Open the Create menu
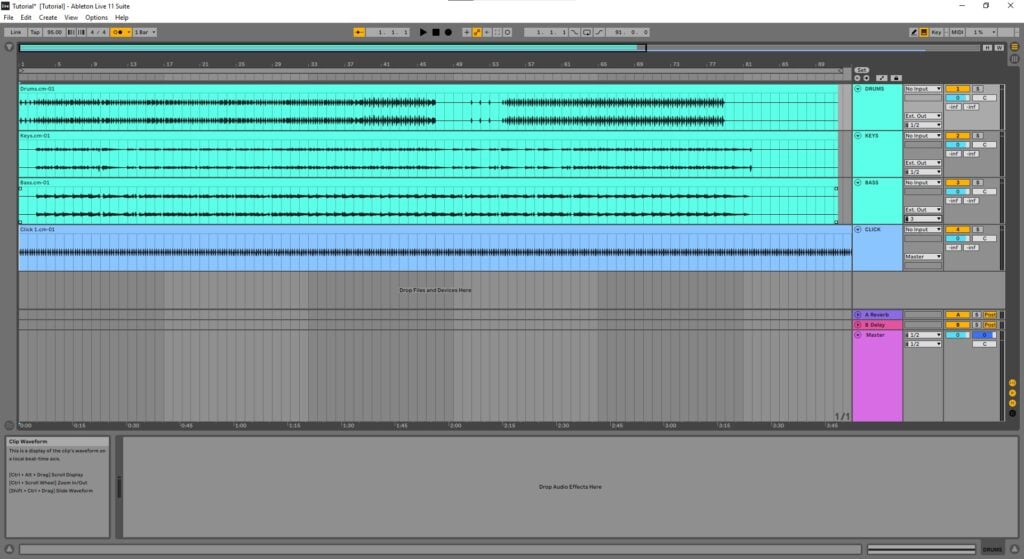Screen dimensions: 1024x559 pos(48,18)
